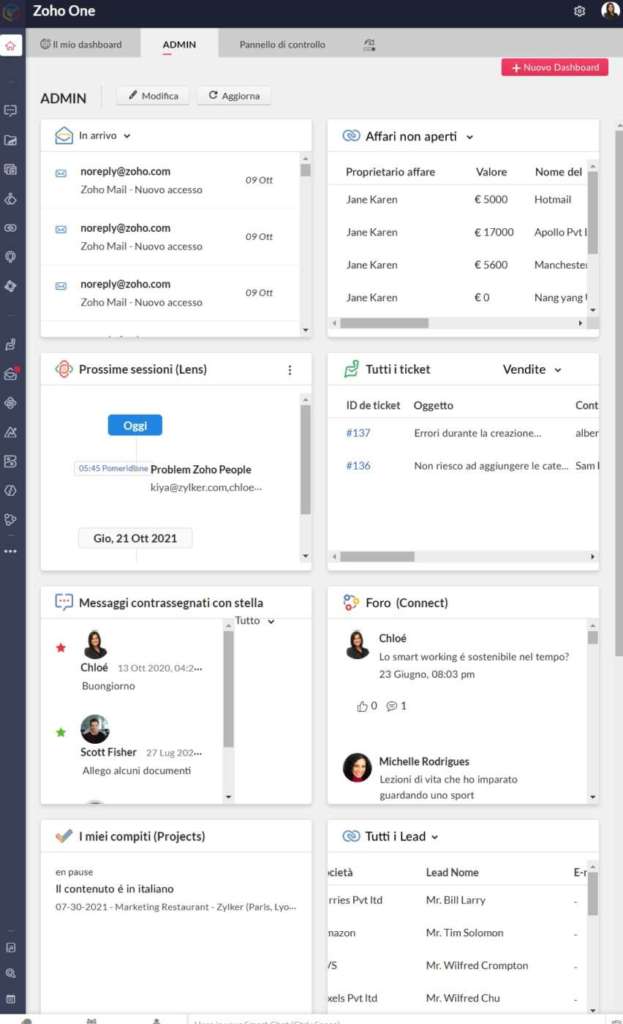
Task: Click the like thumbs-up on Chloé's post
Action: click(x=362, y=706)
